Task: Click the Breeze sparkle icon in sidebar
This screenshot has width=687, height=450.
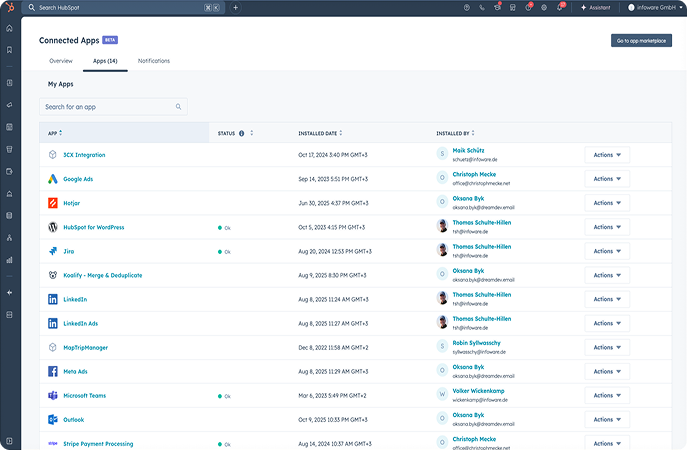Action: (10, 293)
